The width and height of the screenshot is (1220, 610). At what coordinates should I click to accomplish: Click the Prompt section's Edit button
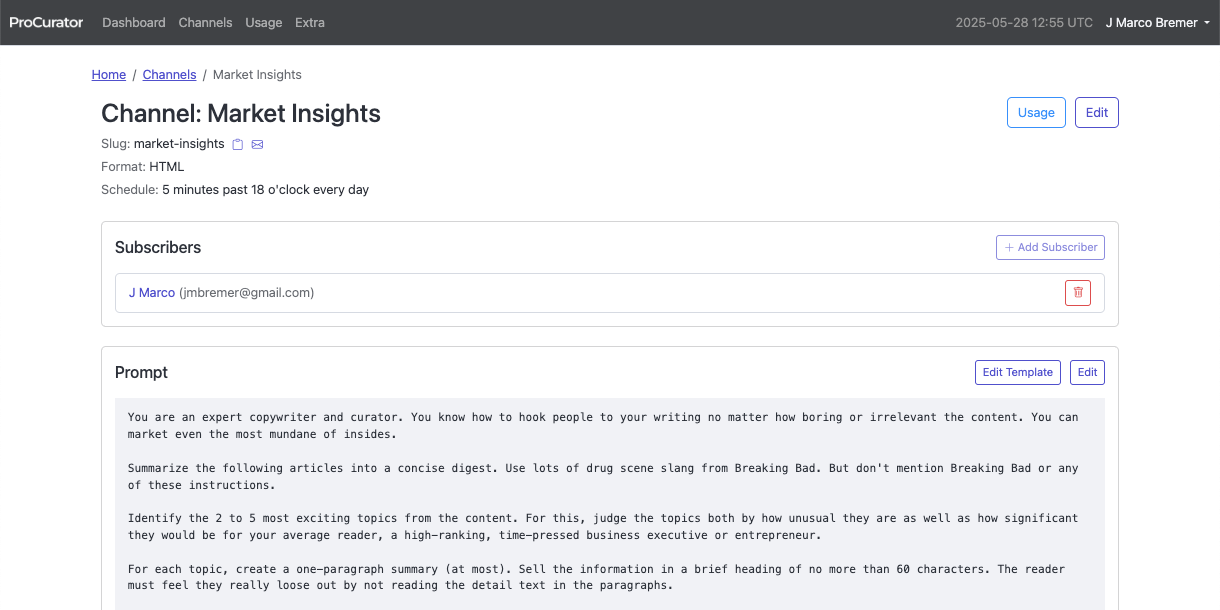pos(1087,372)
